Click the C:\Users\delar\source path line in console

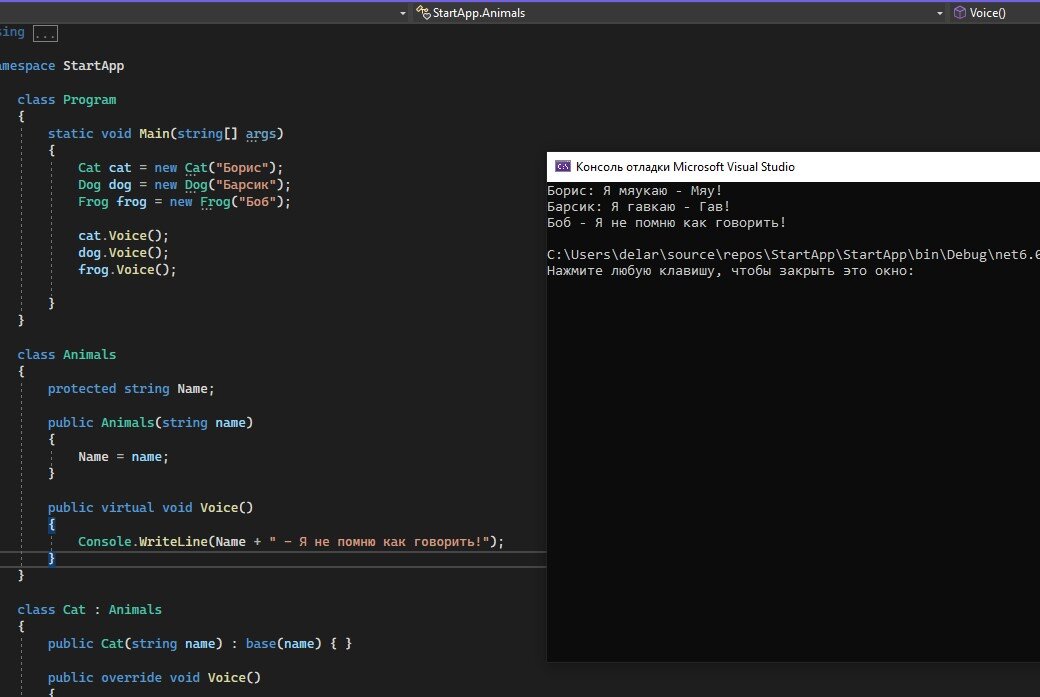793,255
